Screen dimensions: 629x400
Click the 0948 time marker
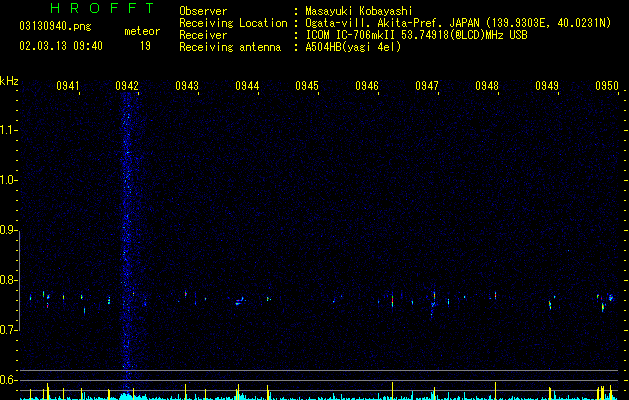487,85
